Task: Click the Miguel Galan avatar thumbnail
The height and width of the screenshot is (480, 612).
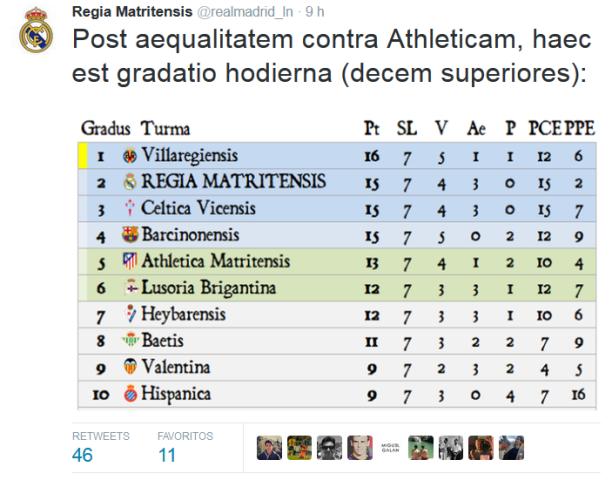Action: point(390,448)
